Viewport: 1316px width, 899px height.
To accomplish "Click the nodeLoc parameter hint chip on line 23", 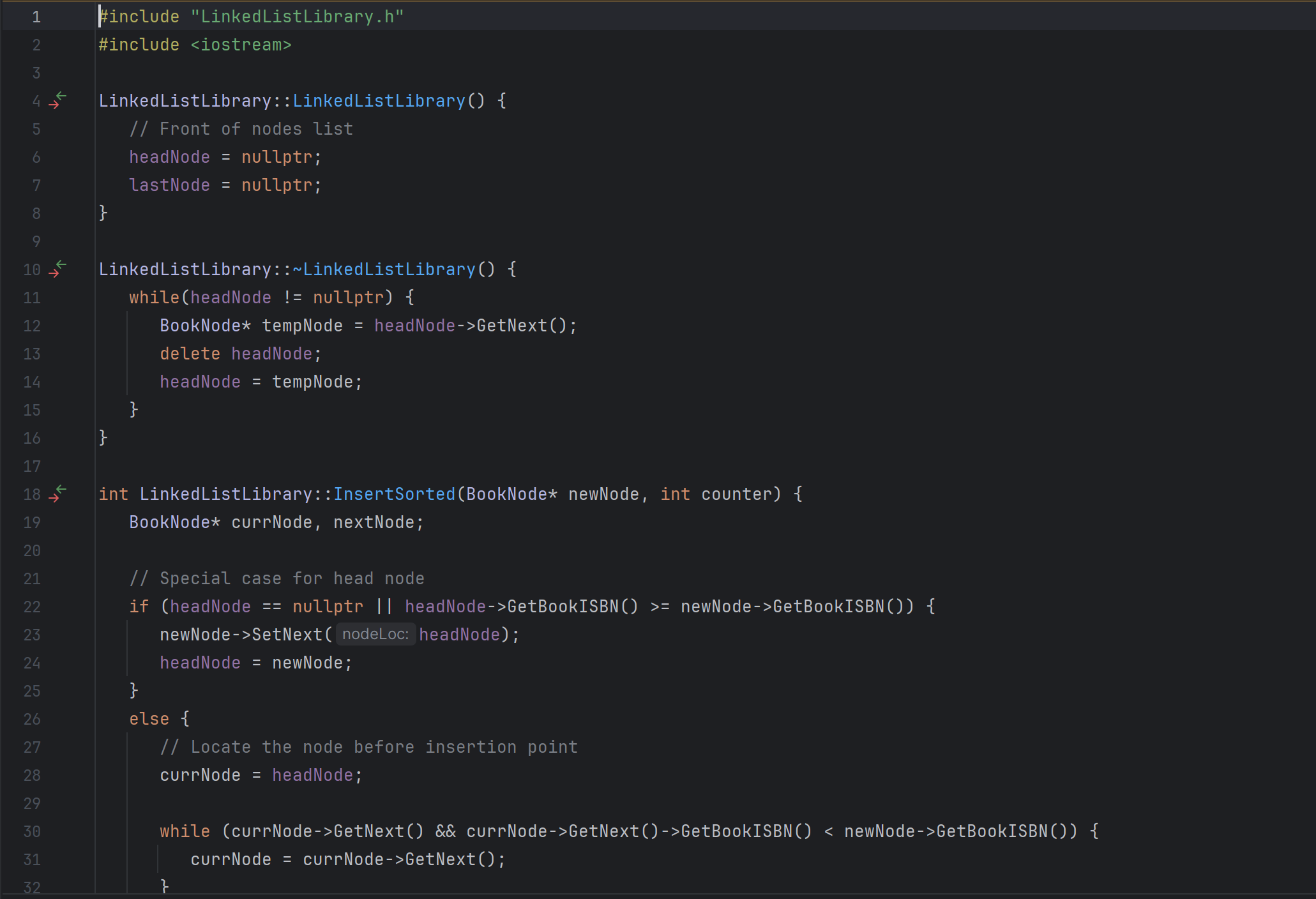I will point(375,634).
